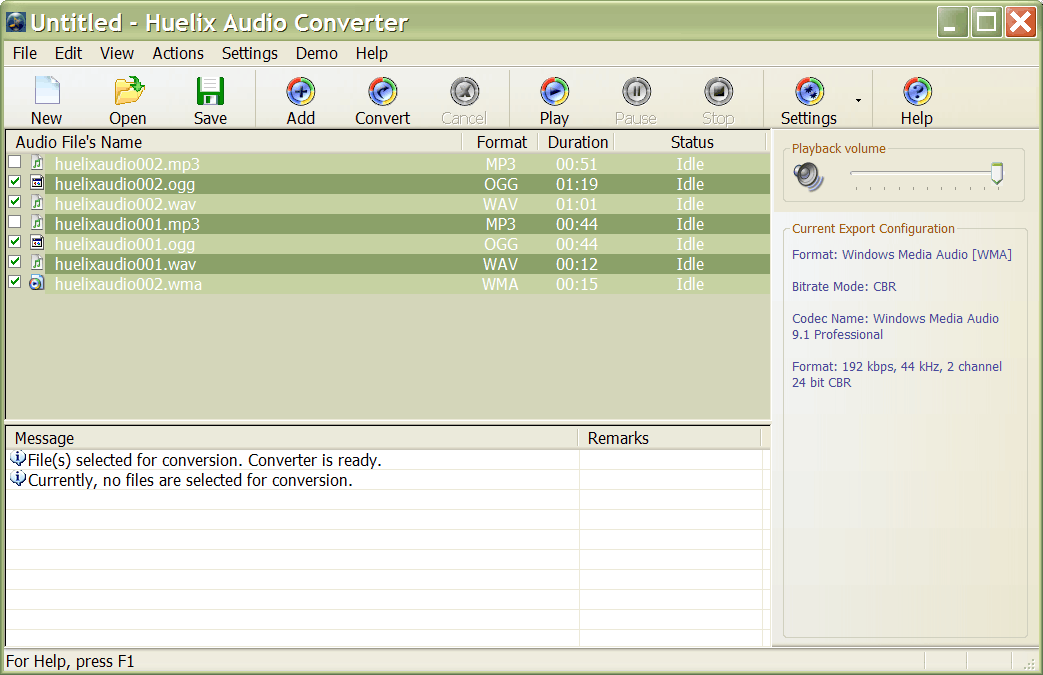Viewport: 1043px width, 675px height.
Task: Adjust the Playback volume slider handle
Action: [996, 174]
